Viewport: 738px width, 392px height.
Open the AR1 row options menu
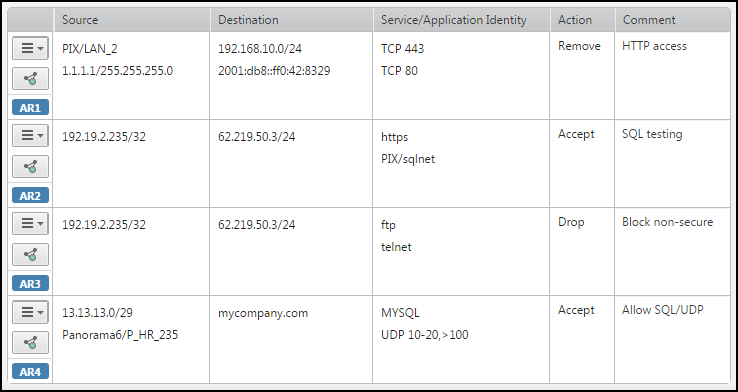click(30, 48)
